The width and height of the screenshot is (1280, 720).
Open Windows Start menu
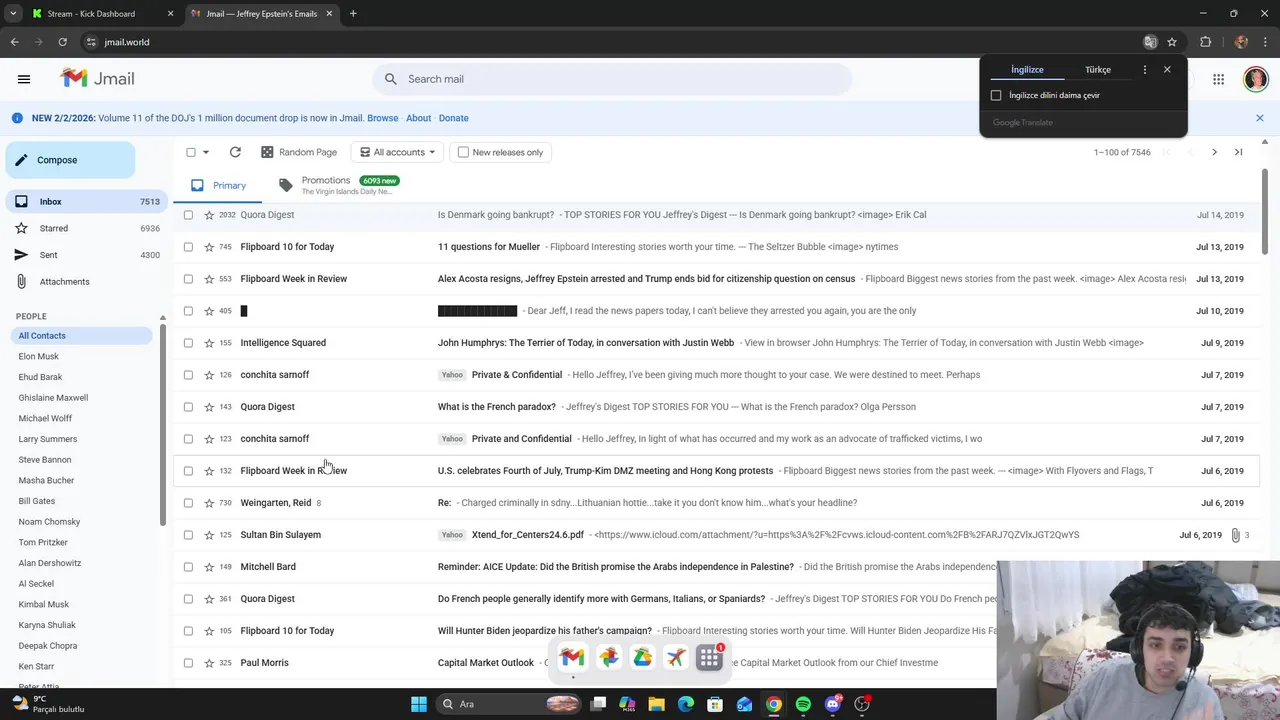(x=419, y=704)
